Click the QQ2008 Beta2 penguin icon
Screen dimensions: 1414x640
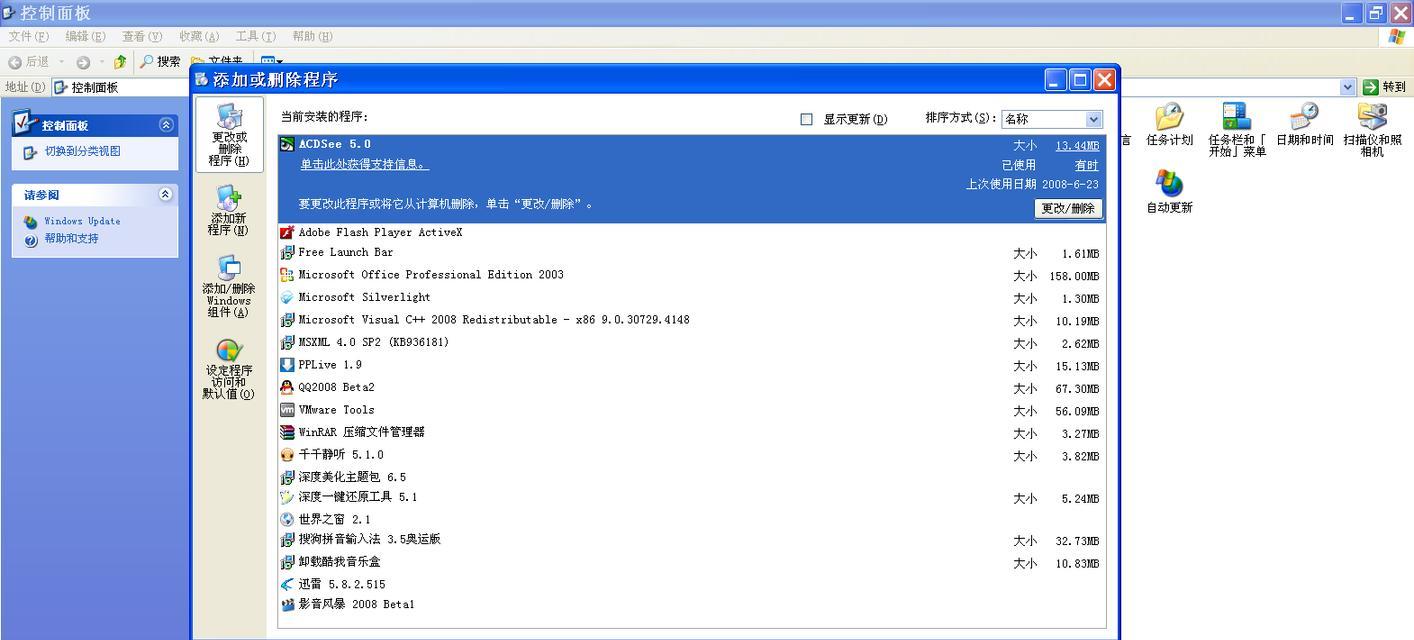click(287, 388)
